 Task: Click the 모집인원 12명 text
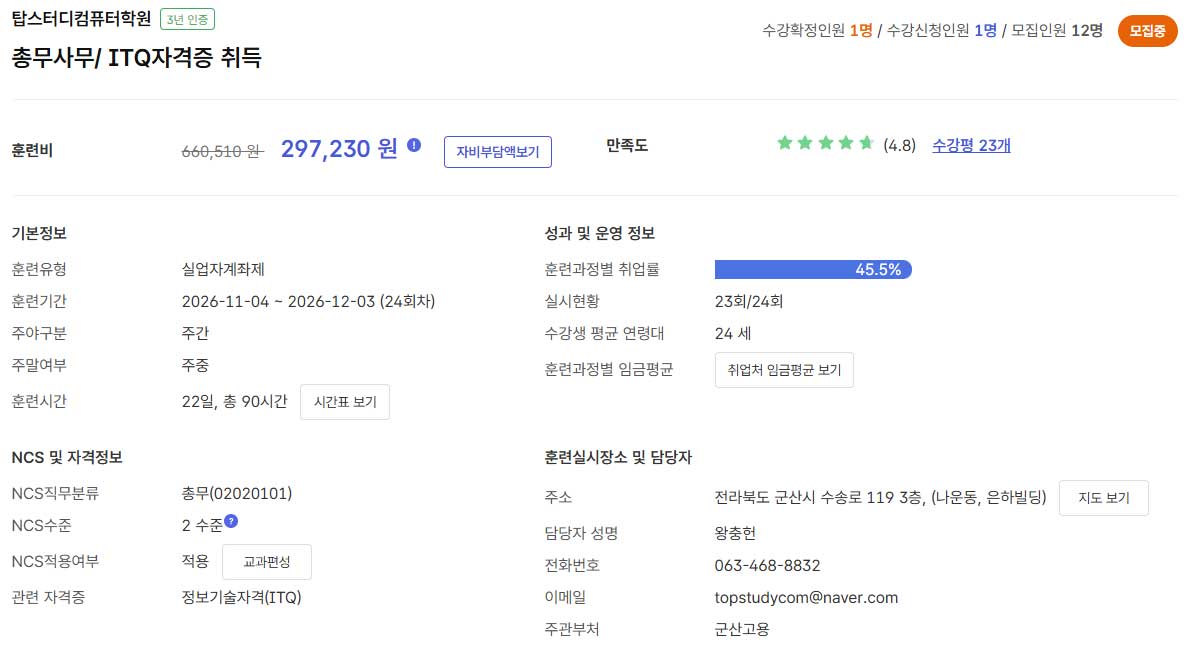(x=1057, y=30)
